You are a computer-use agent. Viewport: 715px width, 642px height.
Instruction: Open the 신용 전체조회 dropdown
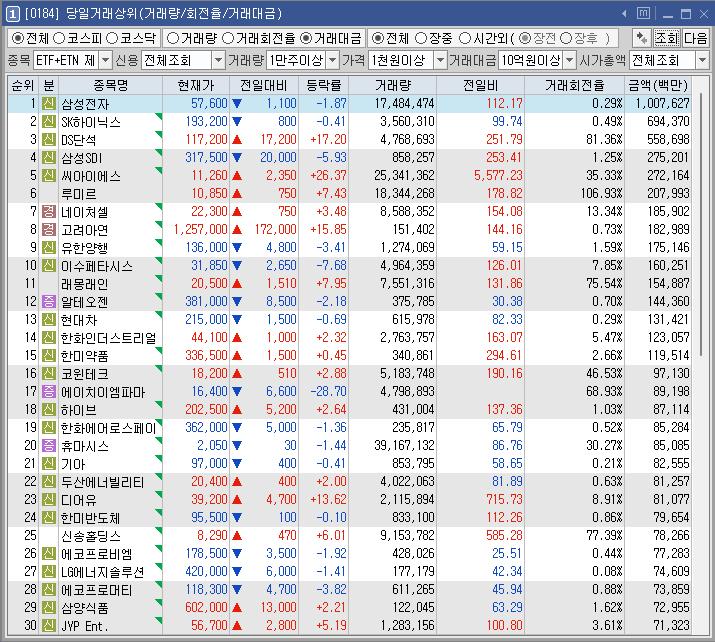point(219,60)
